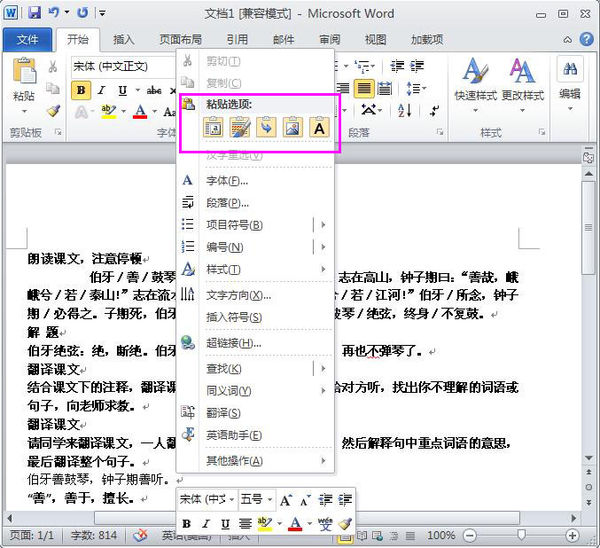Click the ribbon copy icon

coord(53,88)
